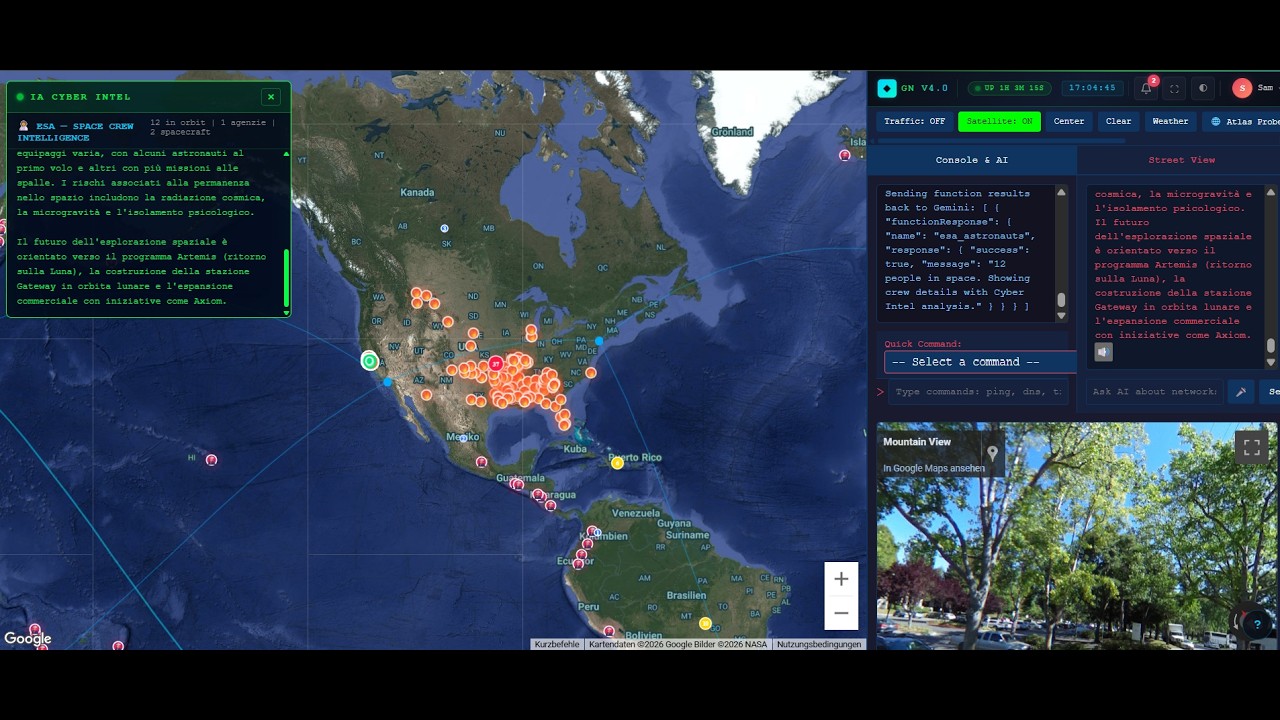Click the green target marker near California
The image size is (1280, 720).
pos(370,361)
